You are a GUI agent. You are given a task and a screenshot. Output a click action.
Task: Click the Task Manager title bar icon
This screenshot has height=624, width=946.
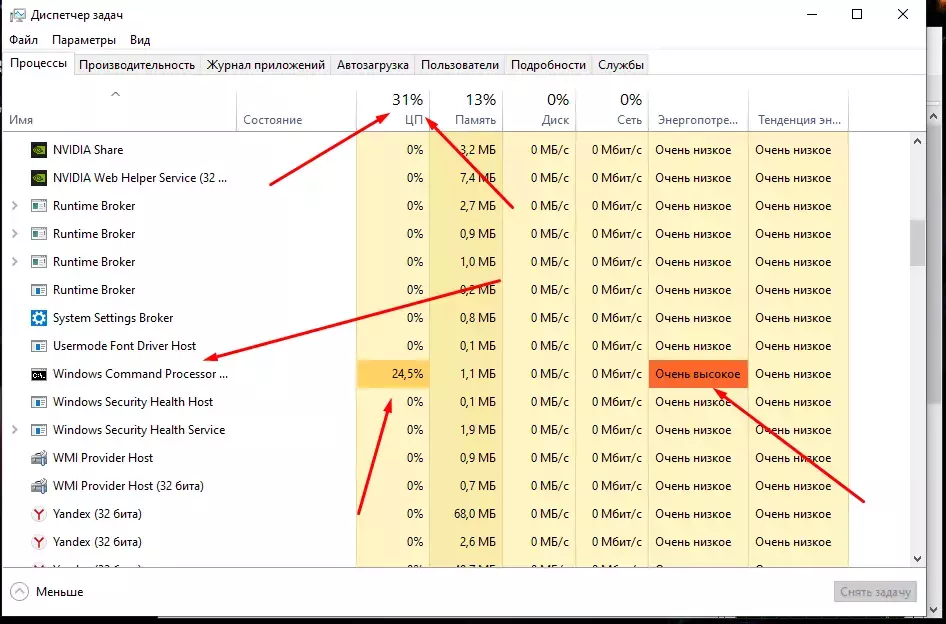[18, 15]
